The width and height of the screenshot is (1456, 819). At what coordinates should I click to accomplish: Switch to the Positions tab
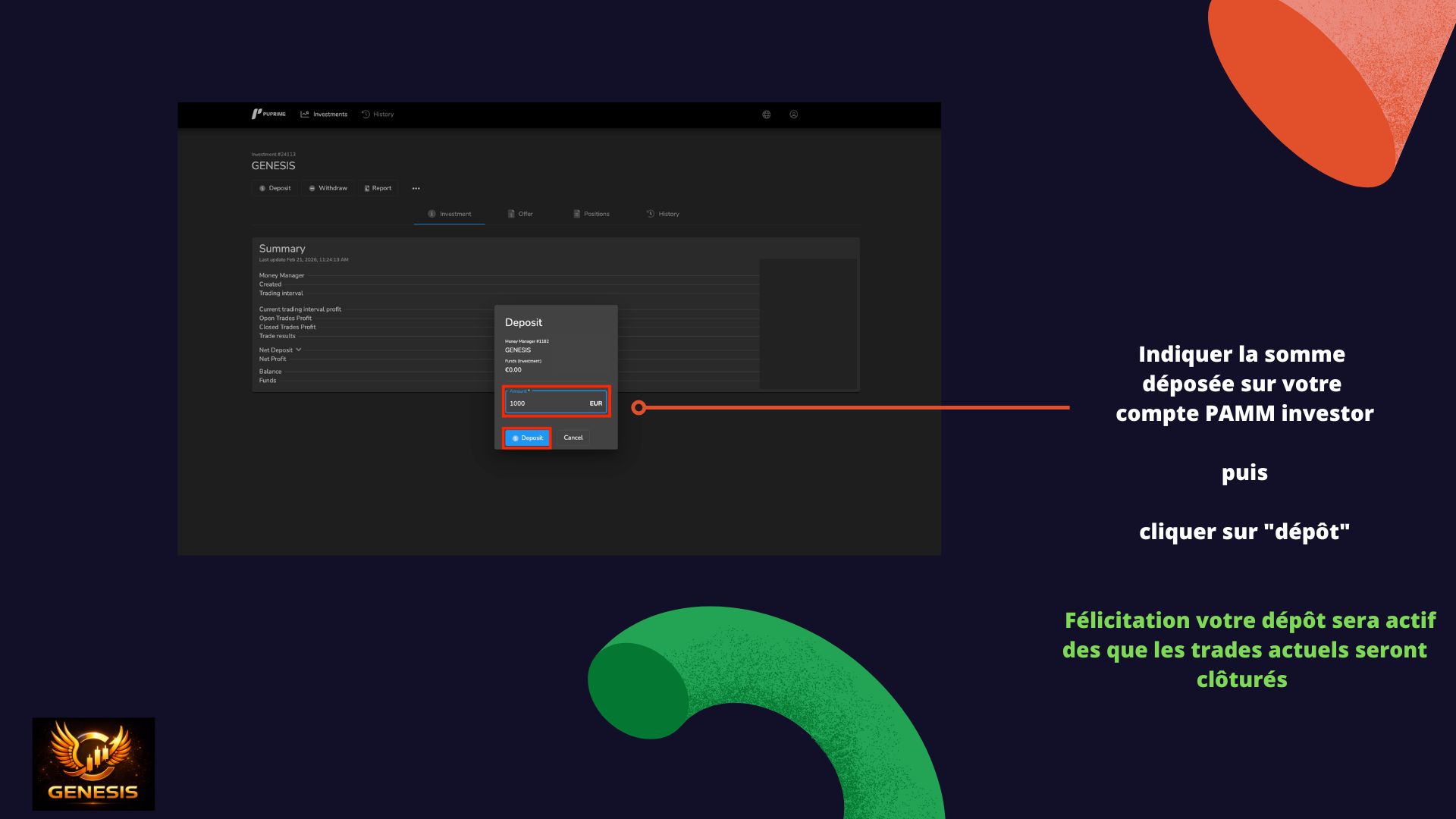(x=591, y=214)
